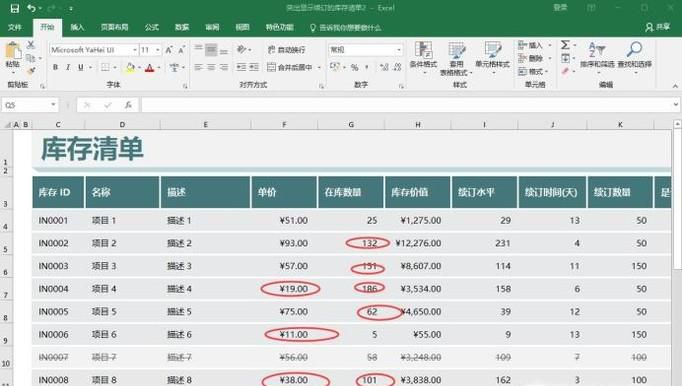
Task: Click the Select All corner triangle
Action: 7,125
